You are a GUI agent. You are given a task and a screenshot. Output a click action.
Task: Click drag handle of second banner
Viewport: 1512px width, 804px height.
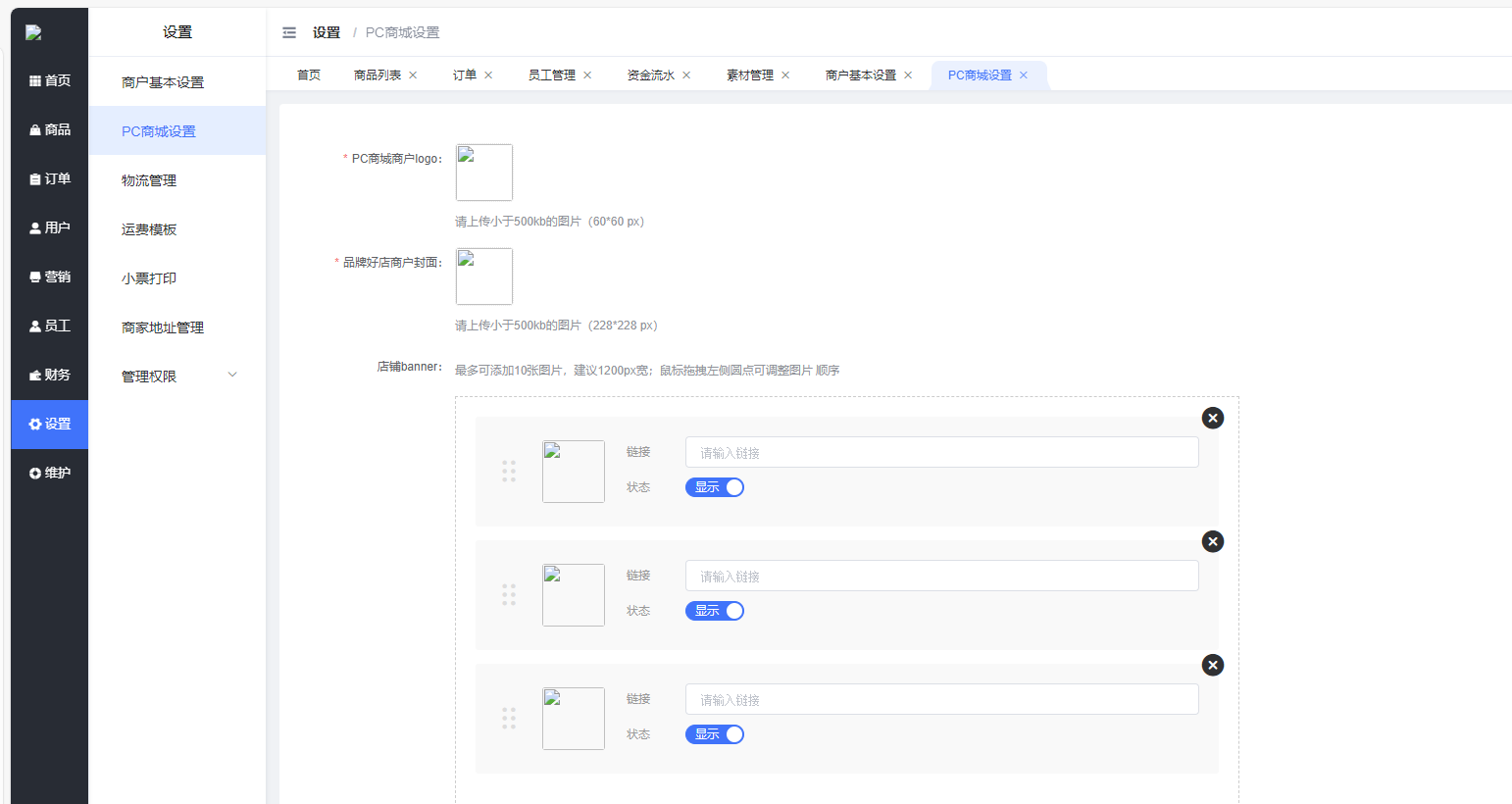click(509, 595)
